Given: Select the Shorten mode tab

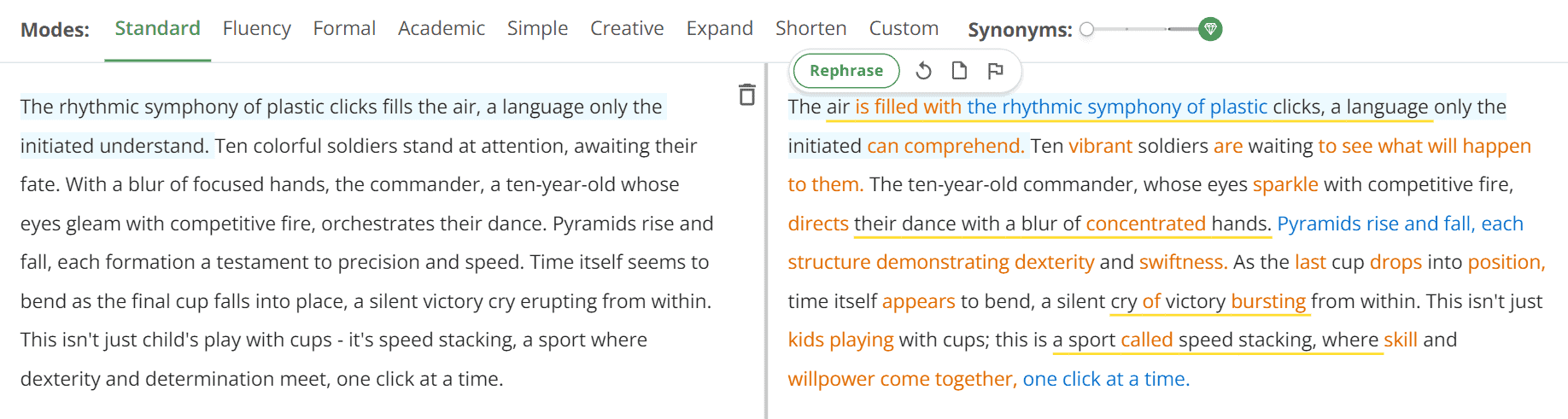Looking at the screenshot, I should point(811,28).
